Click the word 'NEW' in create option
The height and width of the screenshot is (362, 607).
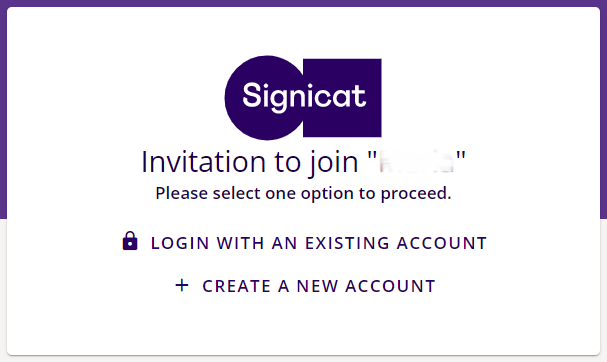coord(317,286)
